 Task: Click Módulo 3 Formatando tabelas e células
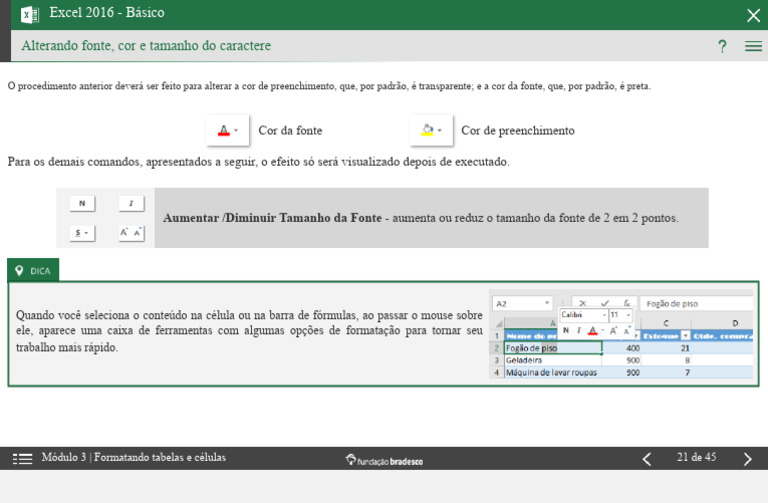coord(134,457)
